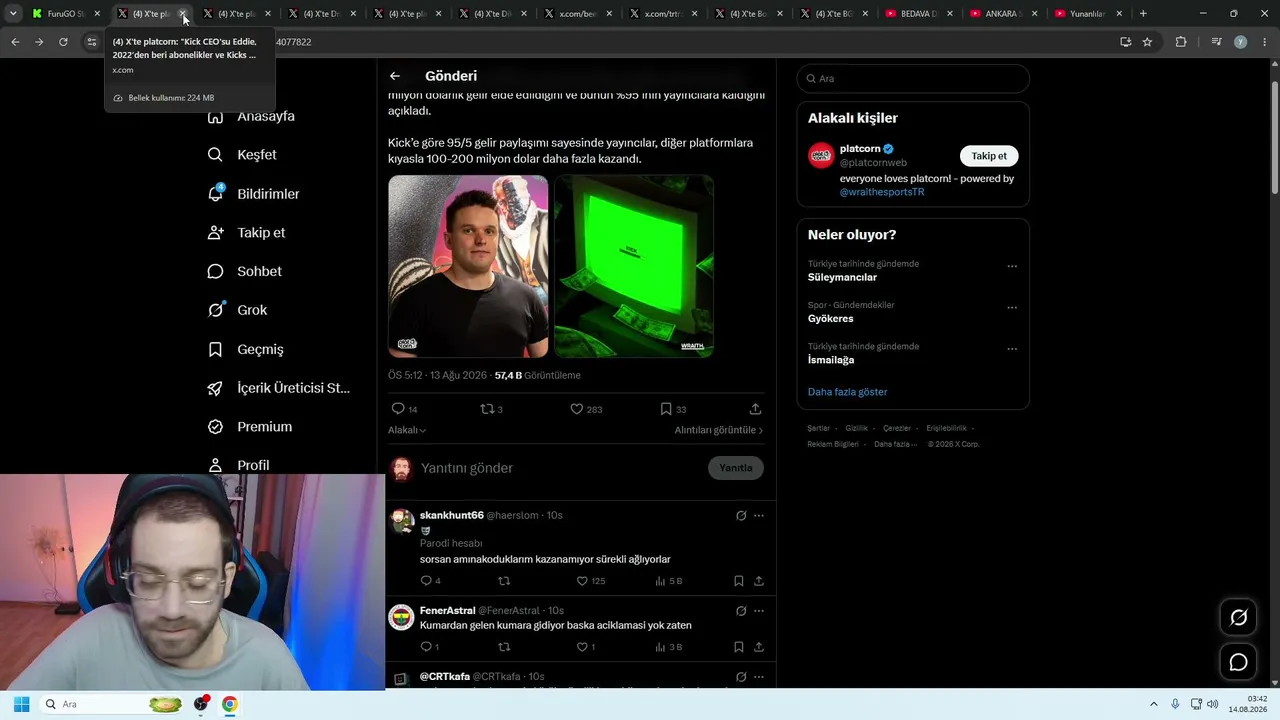The width and height of the screenshot is (1280, 720).
Task: Open floating messages button at bottom right
Action: 1238,662
